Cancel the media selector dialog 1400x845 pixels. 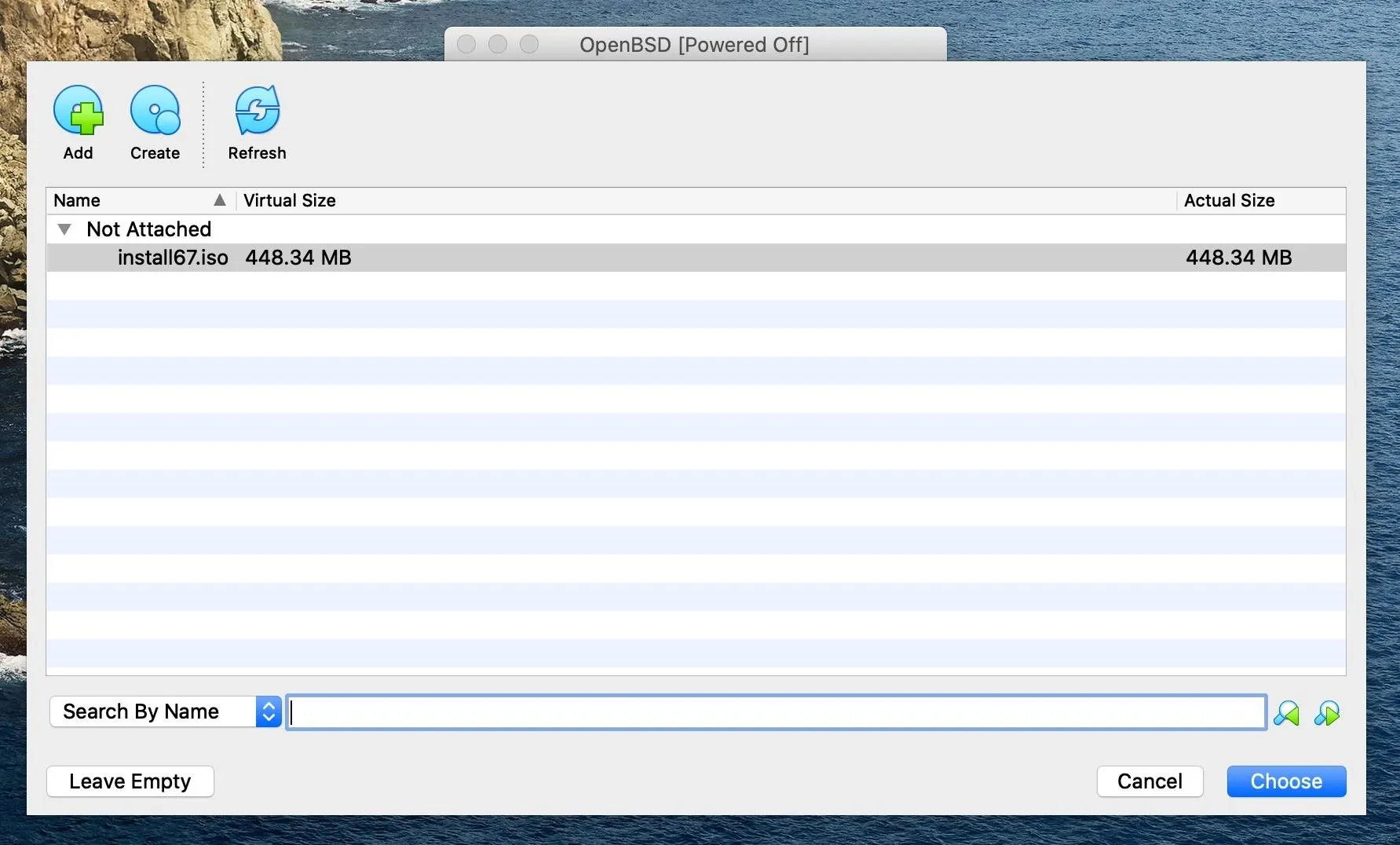pyautogui.click(x=1150, y=781)
